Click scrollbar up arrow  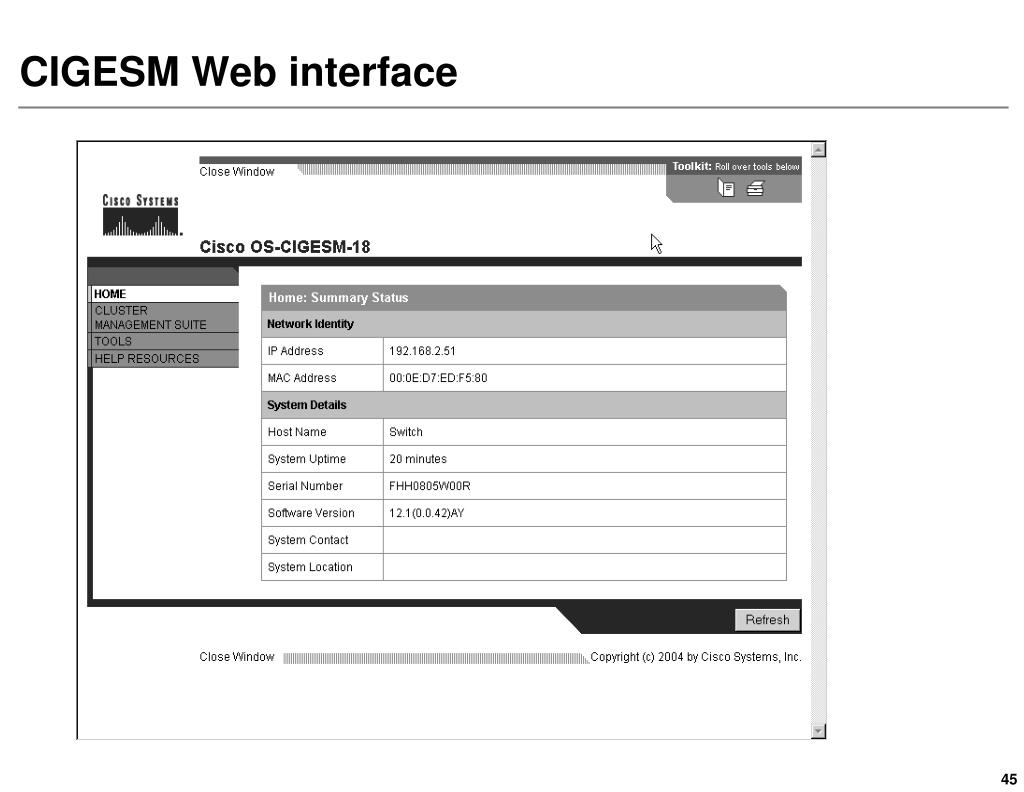[818, 150]
